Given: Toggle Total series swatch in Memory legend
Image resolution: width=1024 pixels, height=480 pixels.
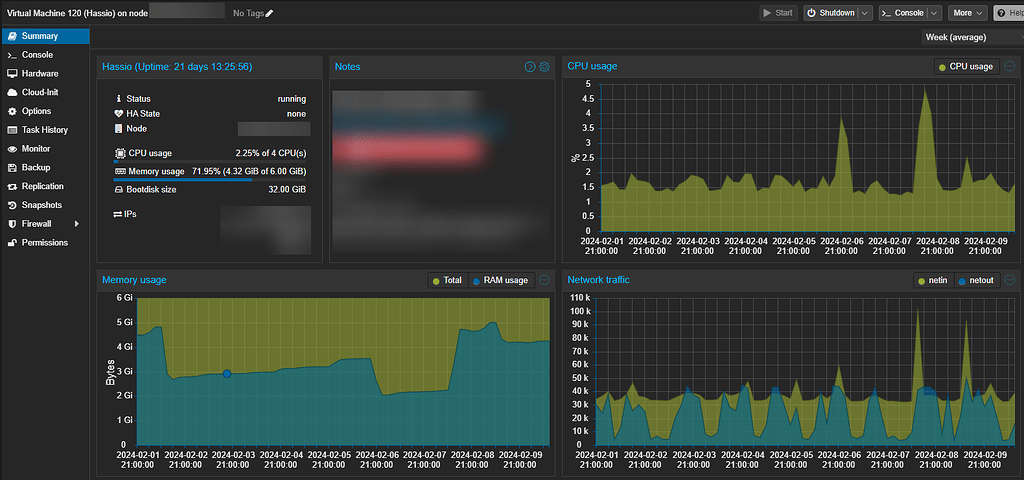Looking at the screenshot, I should [x=436, y=281].
